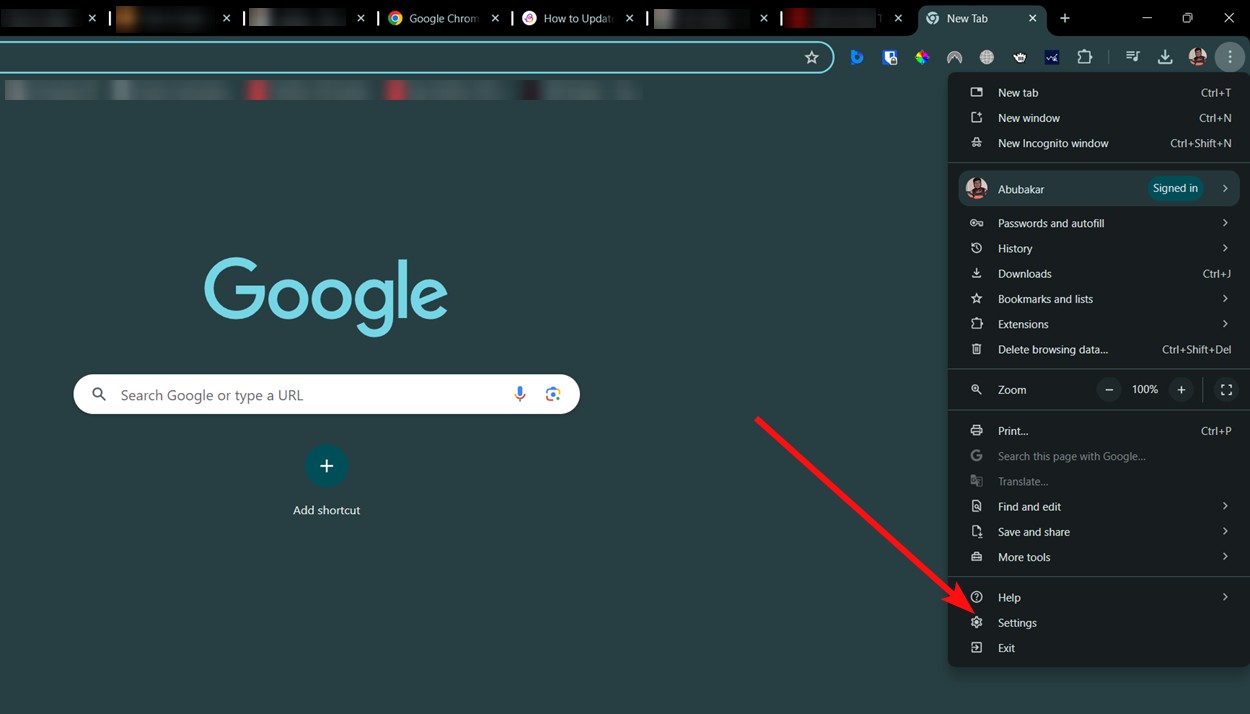The width and height of the screenshot is (1250, 714).
Task: Open the Abubakar Signed in account entry
Action: tap(1098, 188)
